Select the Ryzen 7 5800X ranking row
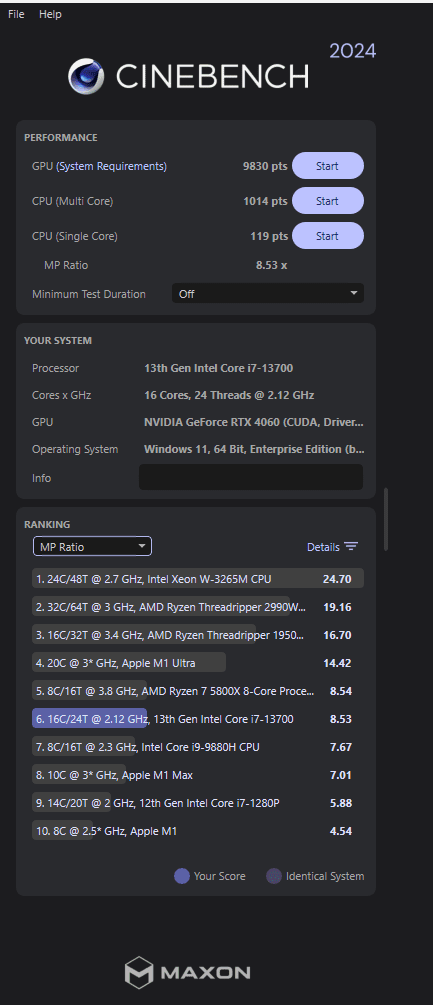Screen dimensions: 433x1005 click(x=198, y=691)
